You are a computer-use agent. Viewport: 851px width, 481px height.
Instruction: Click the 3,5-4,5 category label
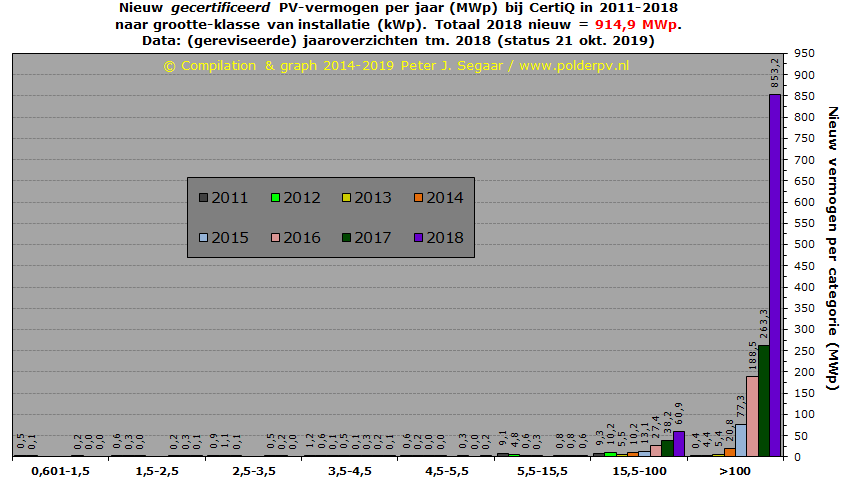tap(350, 471)
